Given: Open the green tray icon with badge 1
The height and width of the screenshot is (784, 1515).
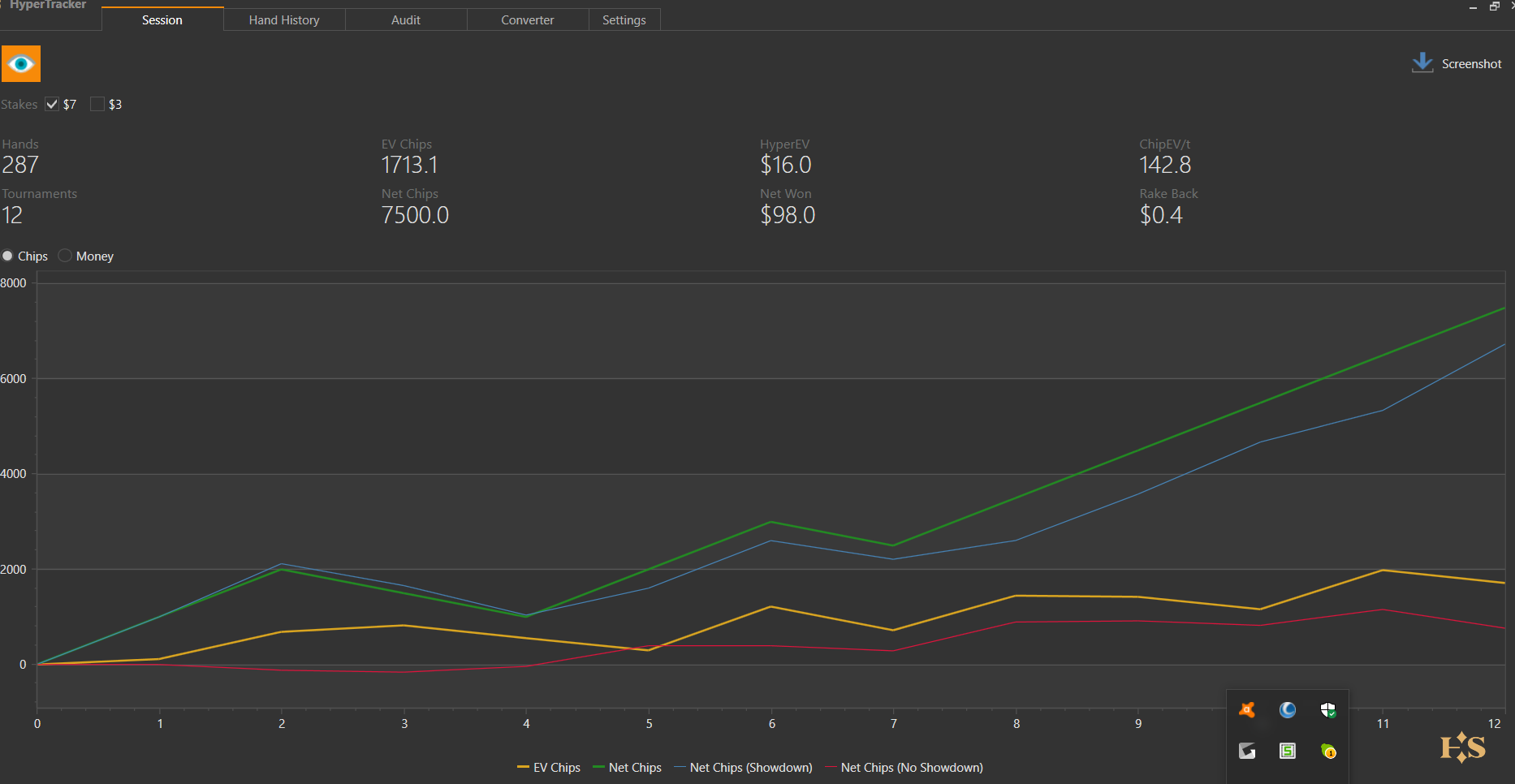Looking at the screenshot, I should click(x=1328, y=751).
